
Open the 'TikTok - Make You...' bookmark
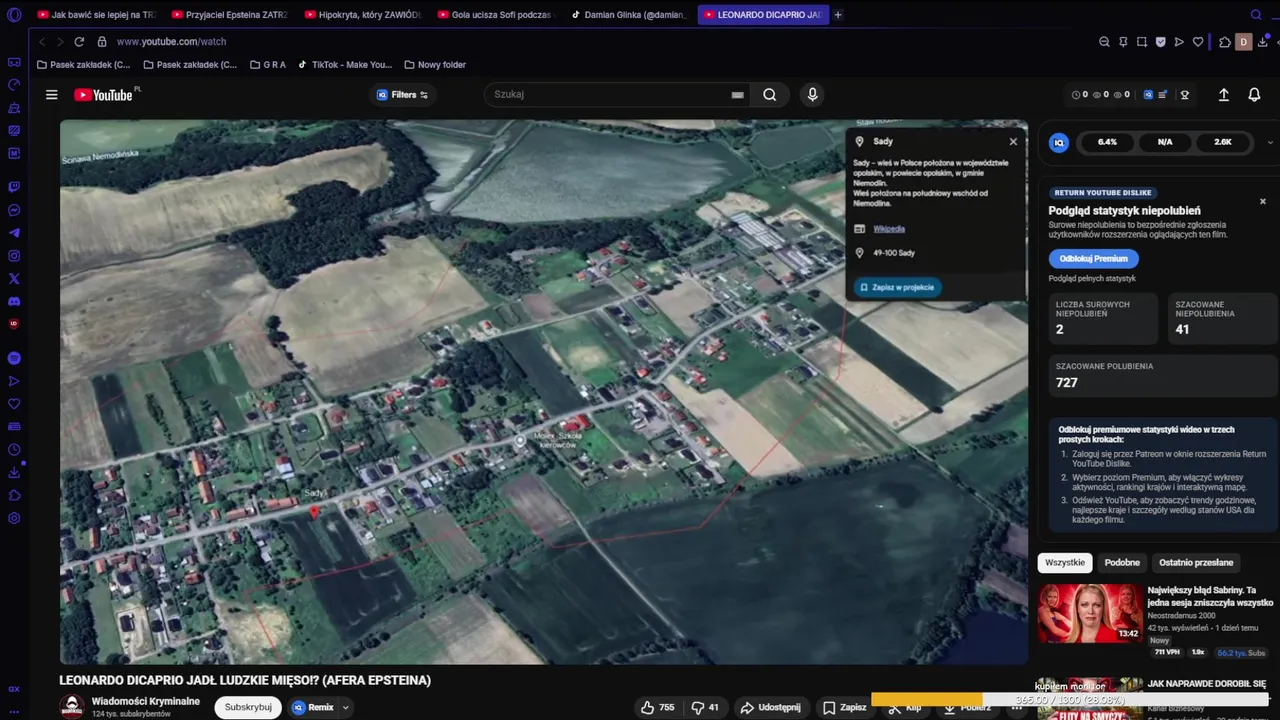pos(345,65)
